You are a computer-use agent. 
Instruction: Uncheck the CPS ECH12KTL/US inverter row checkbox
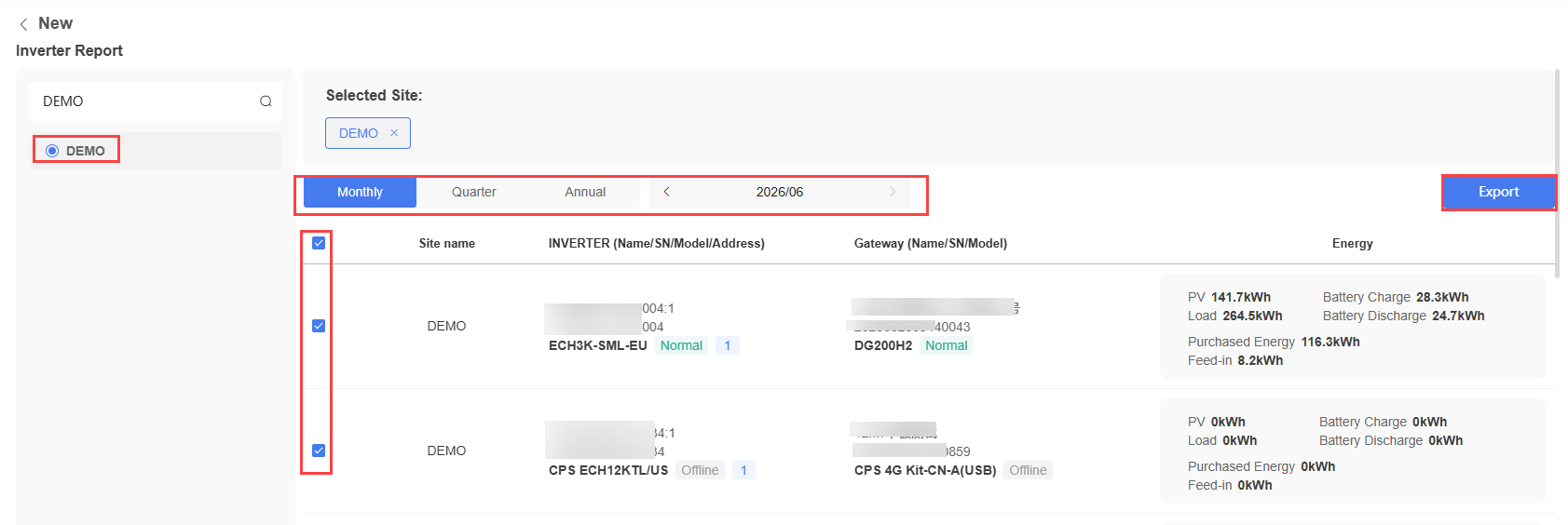[319, 451]
